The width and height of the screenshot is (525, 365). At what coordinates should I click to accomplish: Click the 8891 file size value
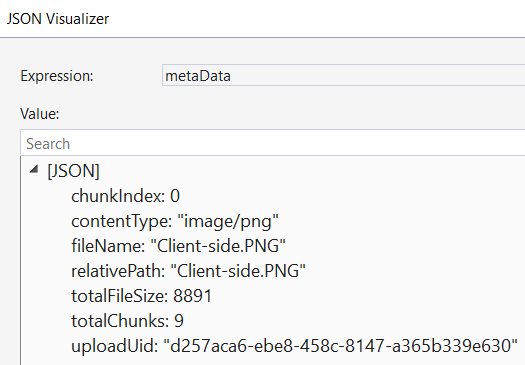[193, 296]
